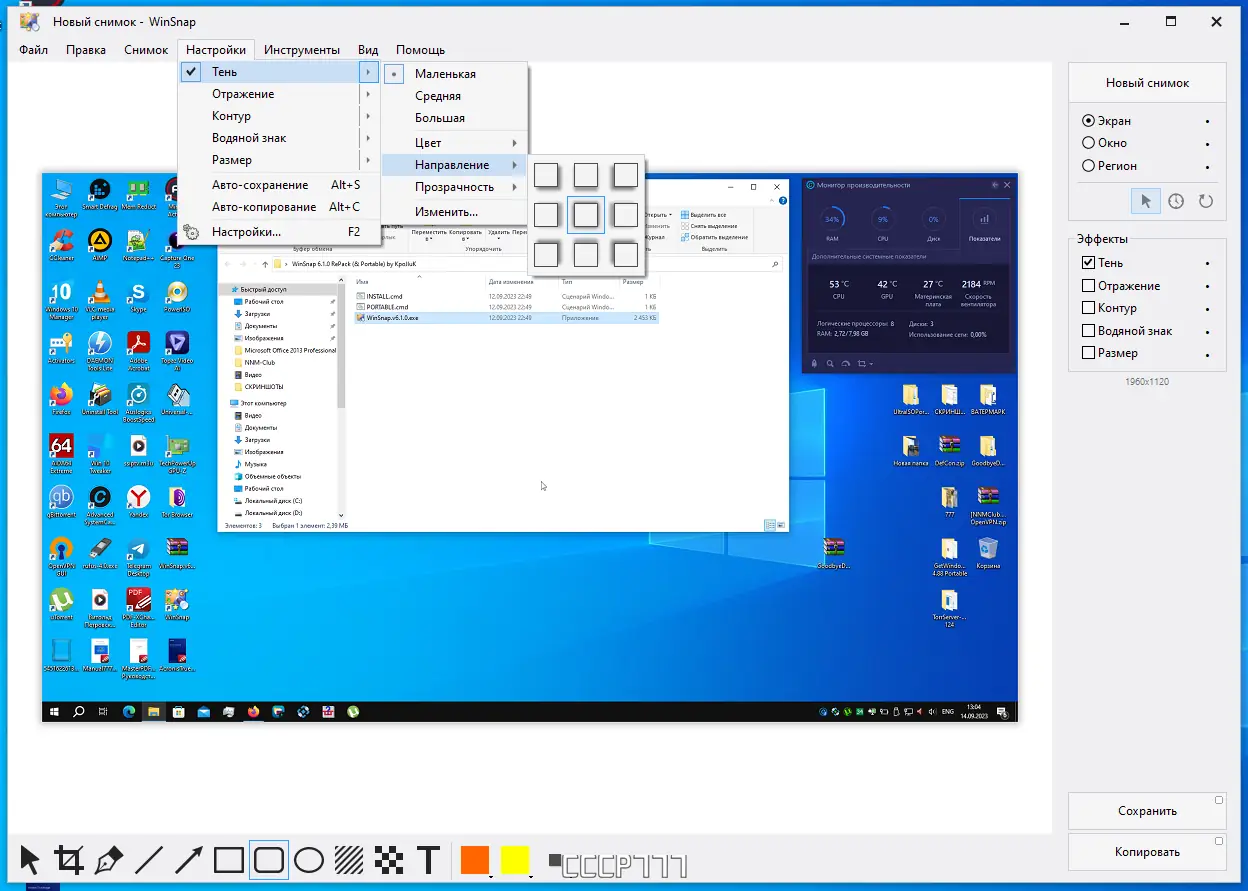The height and width of the screenshot is (891, 1248).
Task: Open the Прозрачность submenu
Action: (454, 187)
